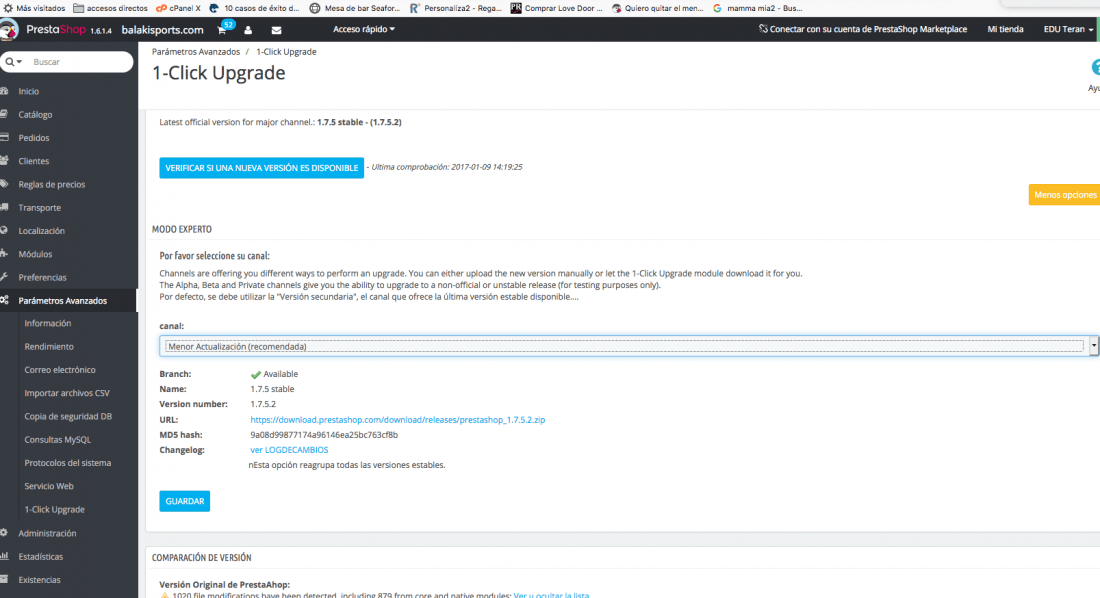Click the Estadísticas chart icon
Screen dimensions: 1100x598
pyautogui.click(x=4, y=556)
